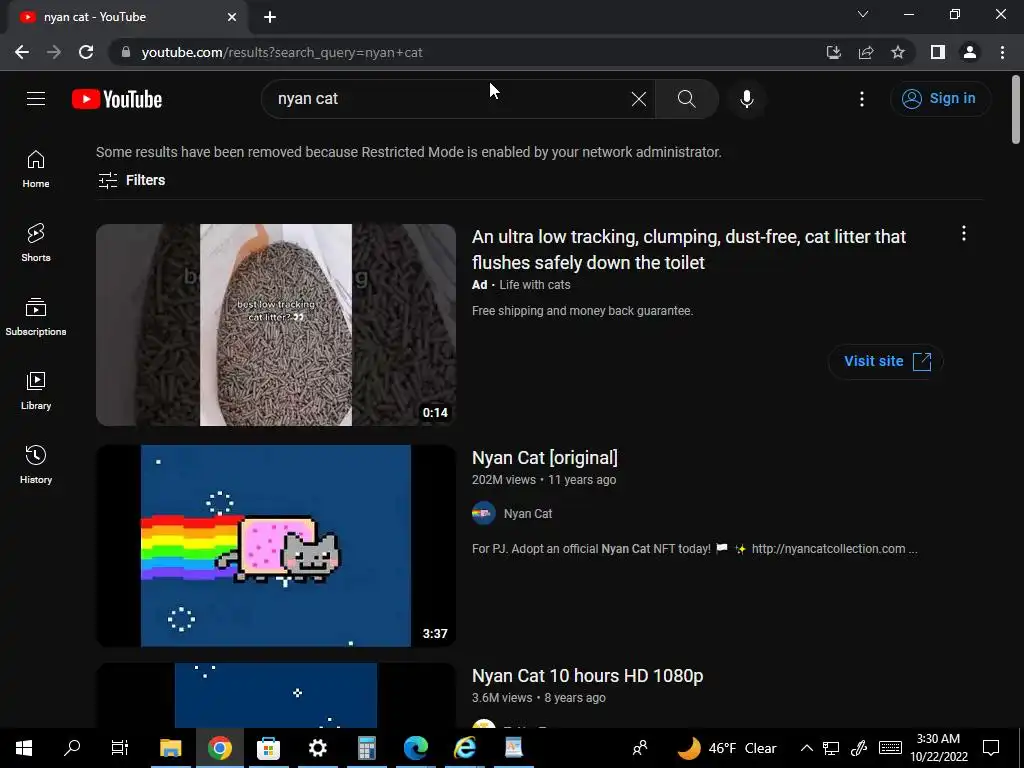
Task: Click the YouTube logo
Action: [117, 99]
